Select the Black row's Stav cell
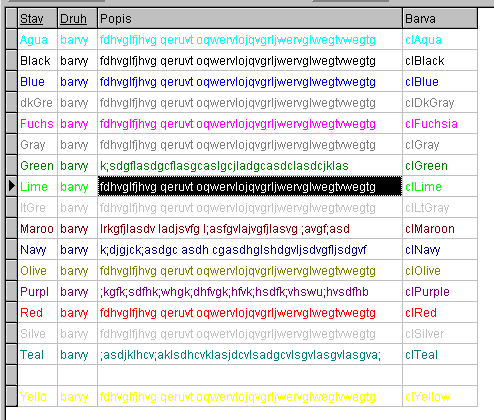Viewport: 494px width, 420px height. pyautogui.click(x=37, y=61)
